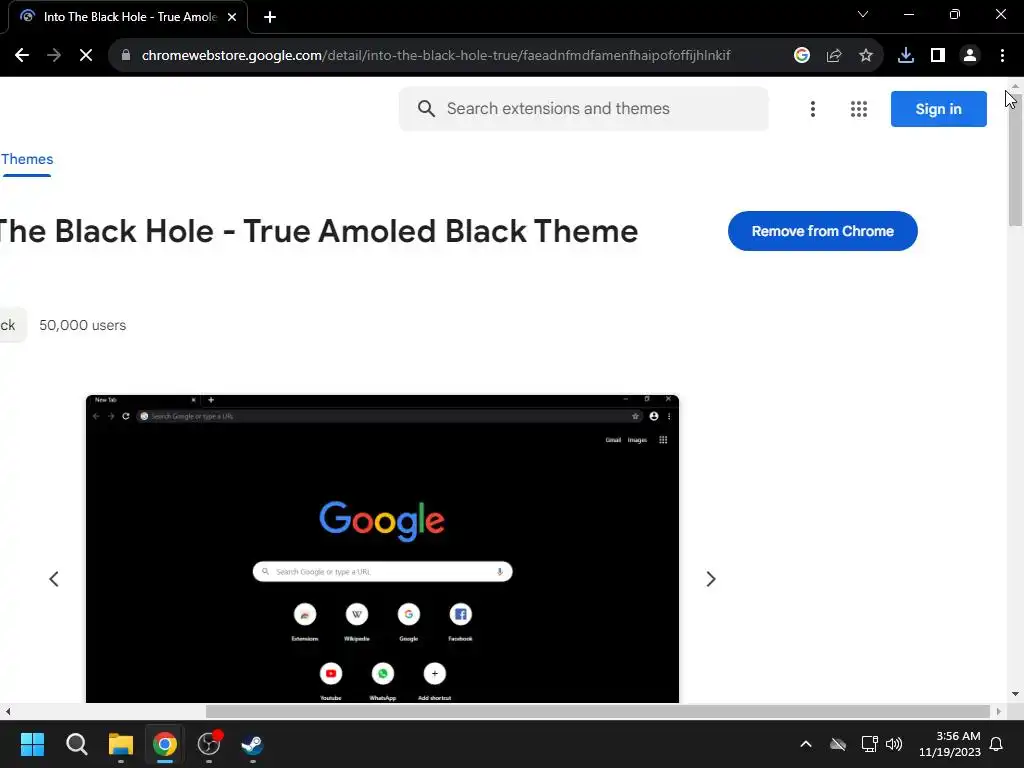Open network settings tray icon
This screenshot has width=1024, height=768.
point(869,744)
